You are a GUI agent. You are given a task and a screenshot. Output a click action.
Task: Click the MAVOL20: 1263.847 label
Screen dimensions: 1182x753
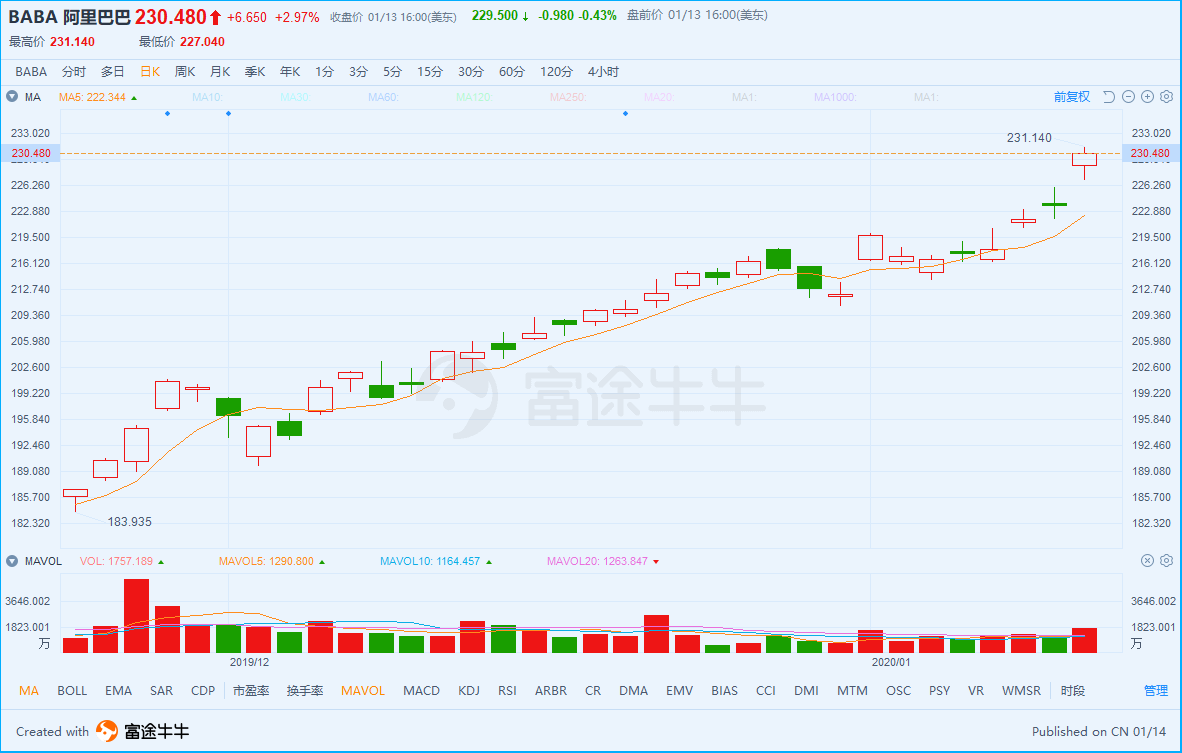coord(597,561)
